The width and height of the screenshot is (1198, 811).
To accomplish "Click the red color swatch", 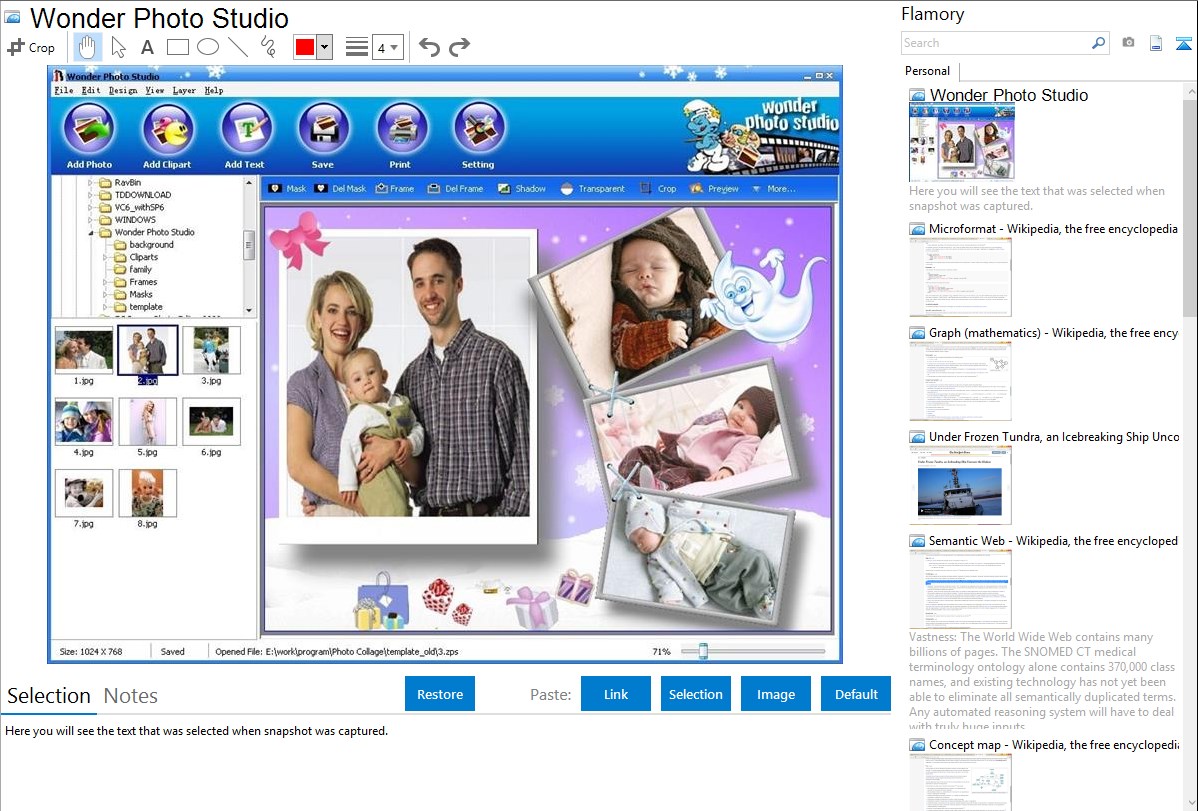I will [305, 47].
